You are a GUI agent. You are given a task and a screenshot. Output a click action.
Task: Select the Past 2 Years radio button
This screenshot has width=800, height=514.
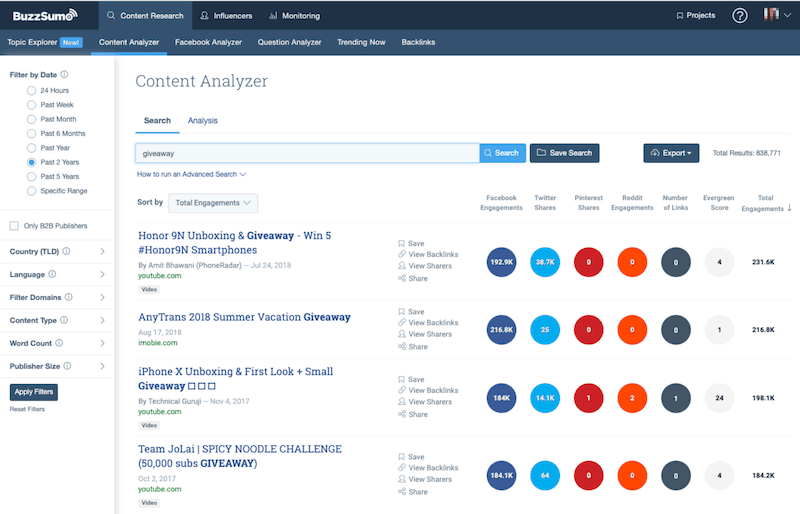pos(32,162)
